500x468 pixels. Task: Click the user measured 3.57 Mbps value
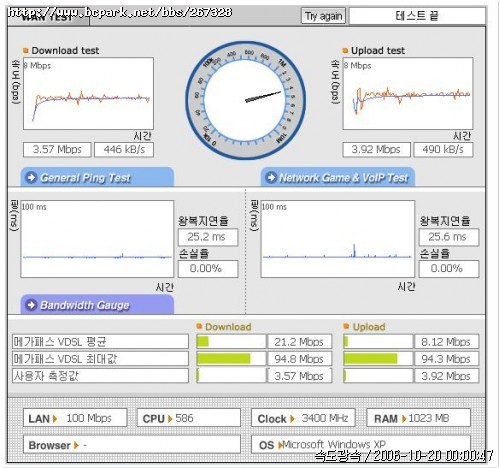point(300,376)
